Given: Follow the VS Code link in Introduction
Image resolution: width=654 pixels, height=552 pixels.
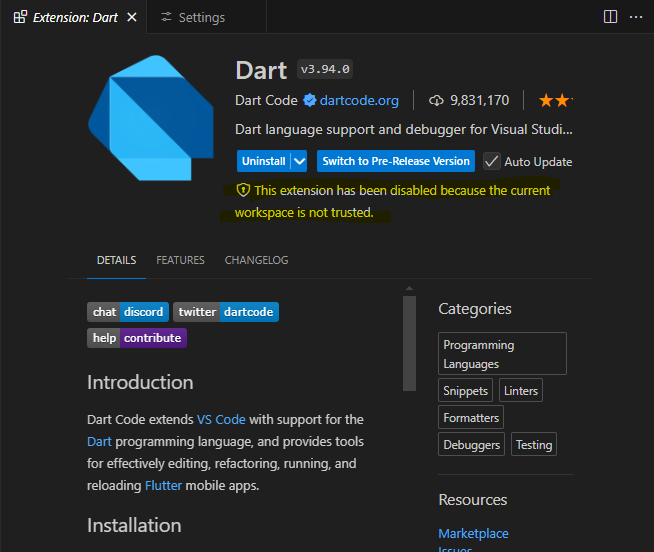Looking at the screenshot, I should (221, 419).
